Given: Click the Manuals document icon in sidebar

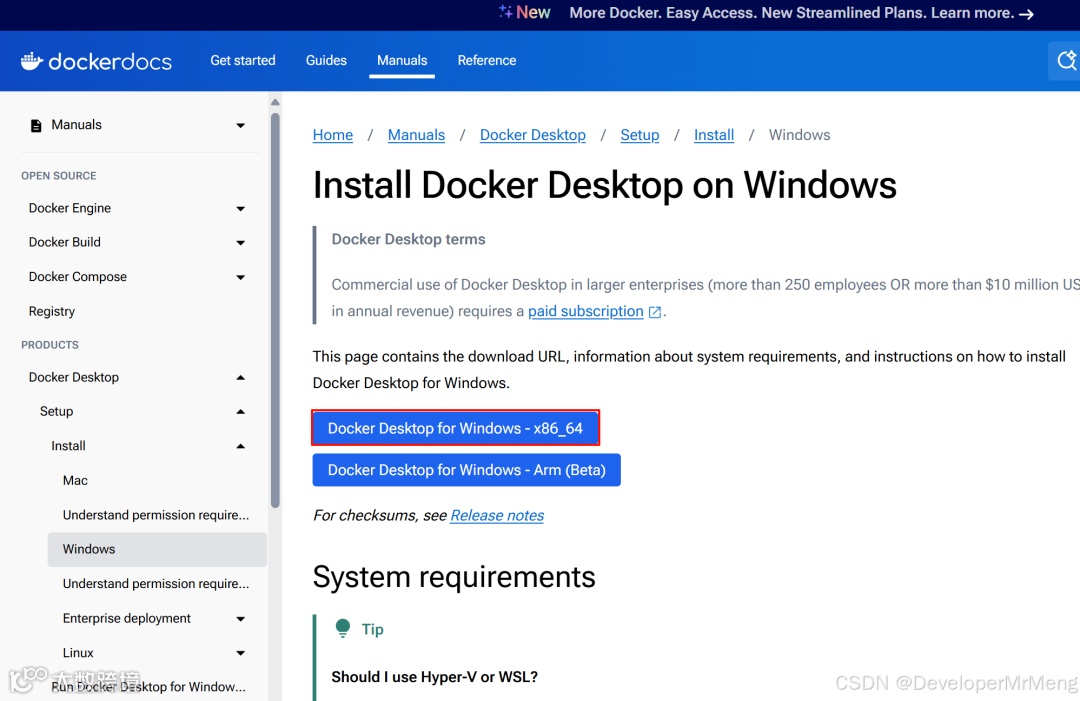Looking at the screenshot, I should click(x=36, y=125).
